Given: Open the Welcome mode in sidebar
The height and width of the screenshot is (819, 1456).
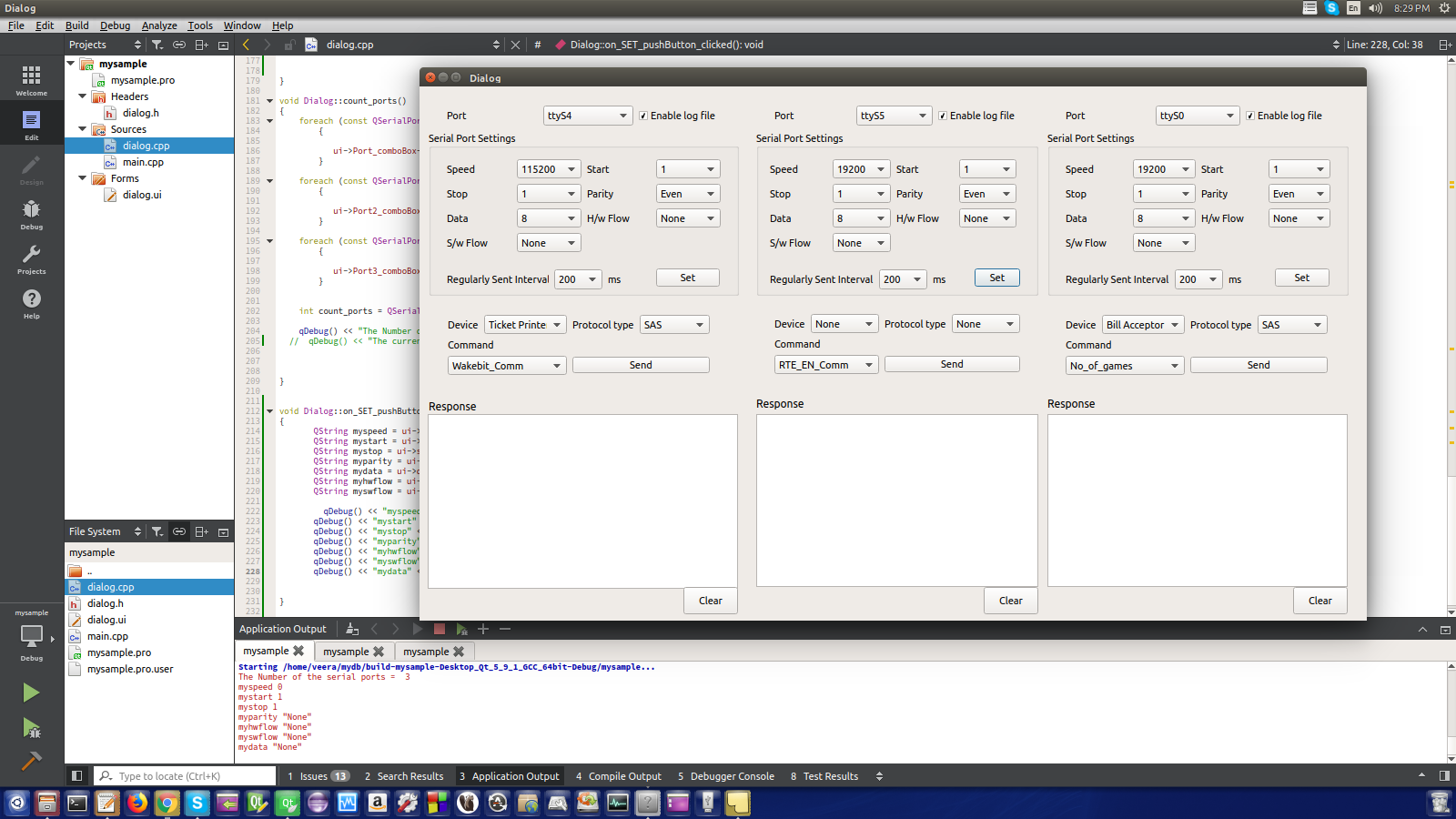Looking at the screenshot, I should [x=31, y=79].
